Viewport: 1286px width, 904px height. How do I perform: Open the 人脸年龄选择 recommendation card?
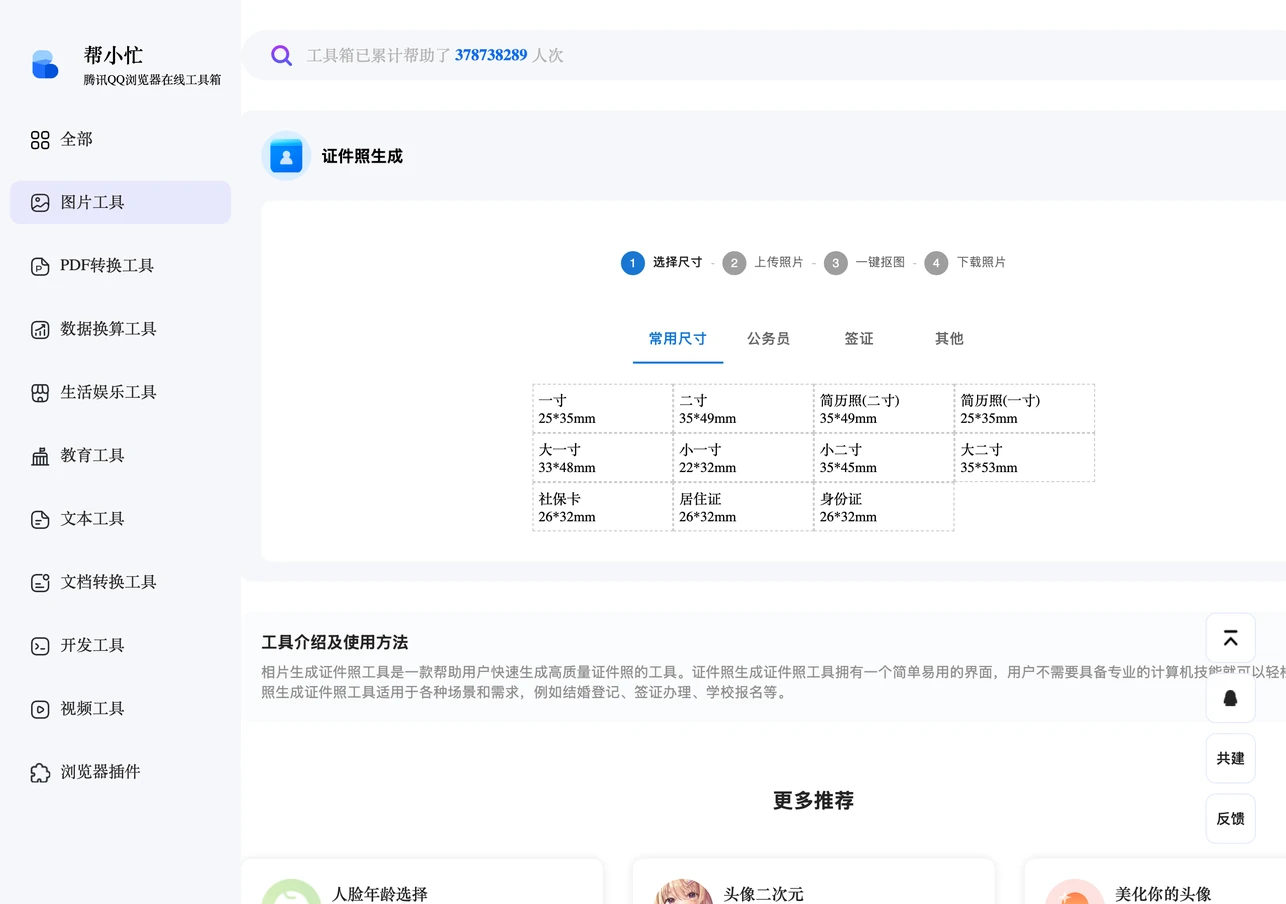click(422, 881)
